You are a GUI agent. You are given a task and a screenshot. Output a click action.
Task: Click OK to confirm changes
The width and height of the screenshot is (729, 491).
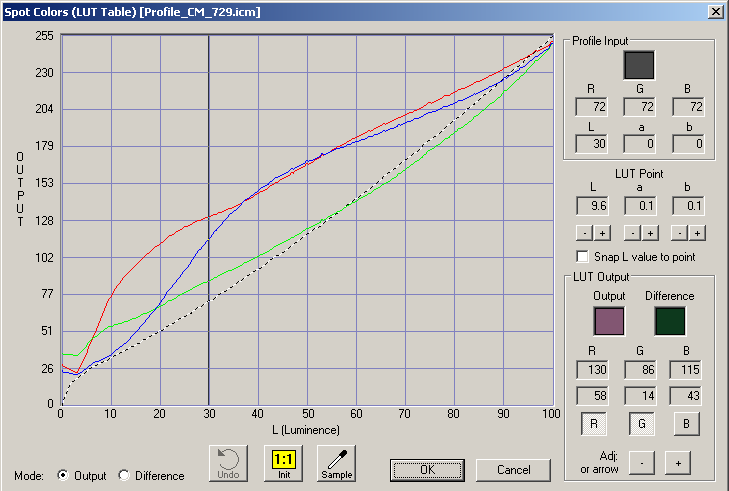click(427, 470)
